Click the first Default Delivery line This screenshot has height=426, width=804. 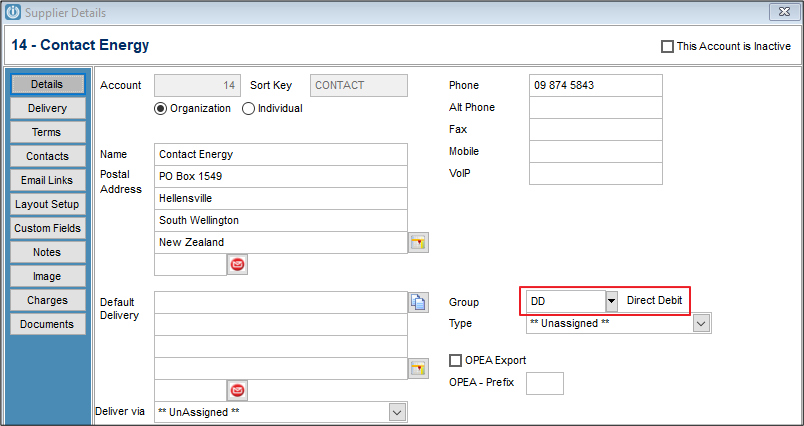click(281, 302)
